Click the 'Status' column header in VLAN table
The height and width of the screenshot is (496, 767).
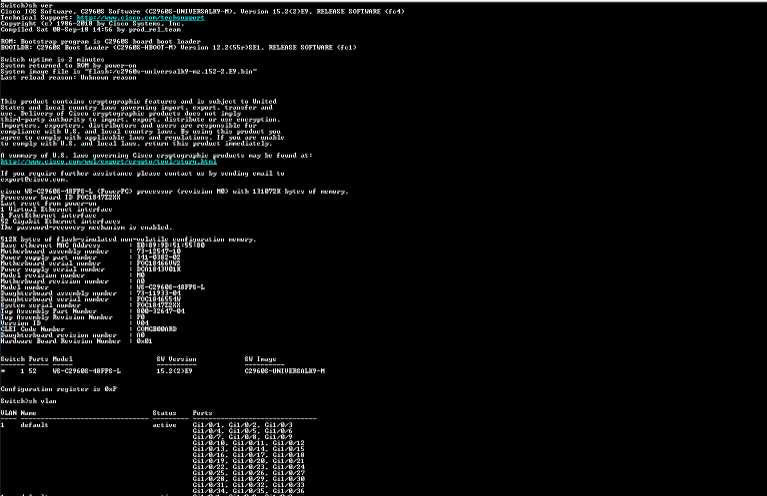coord(164,413)
